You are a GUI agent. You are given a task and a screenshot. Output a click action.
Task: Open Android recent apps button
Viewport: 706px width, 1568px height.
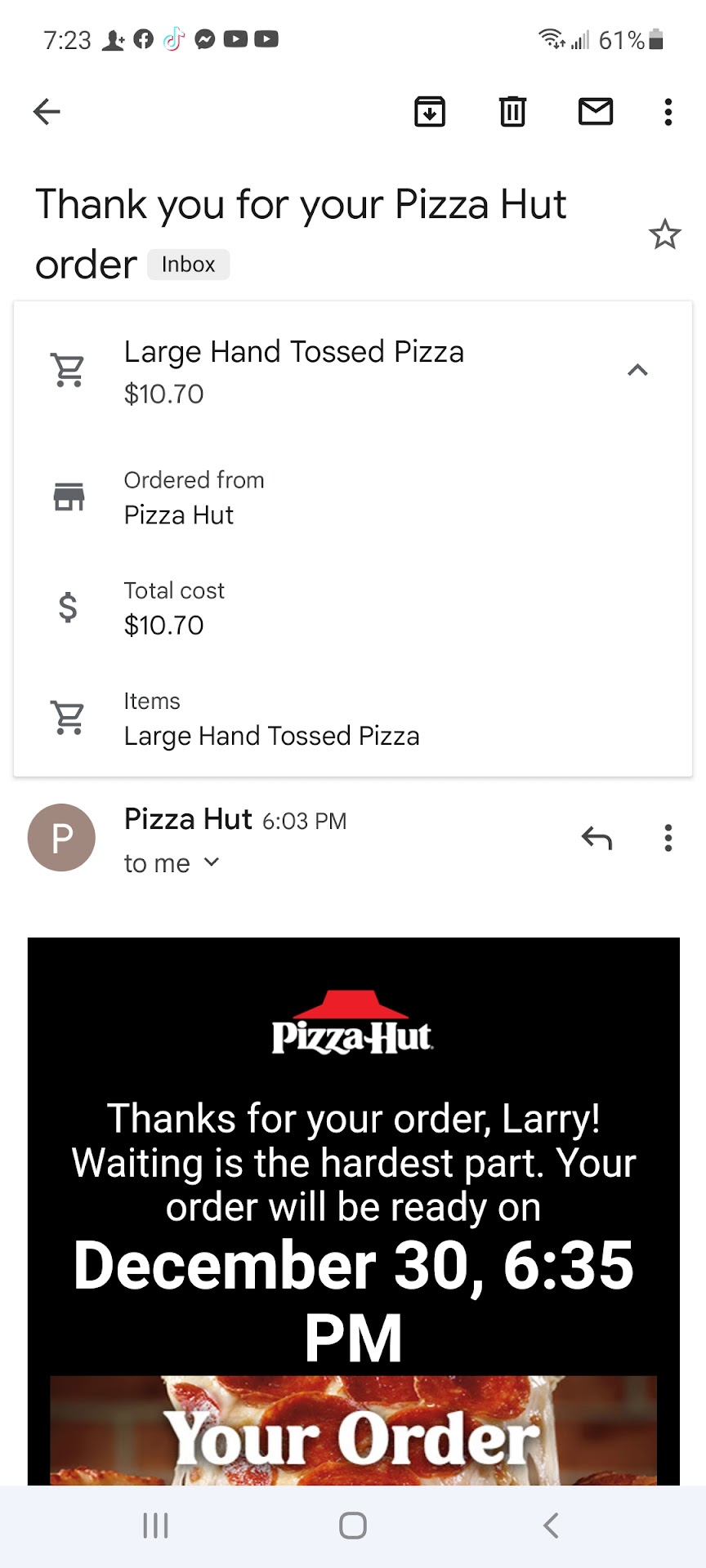tap(155, 1526)
